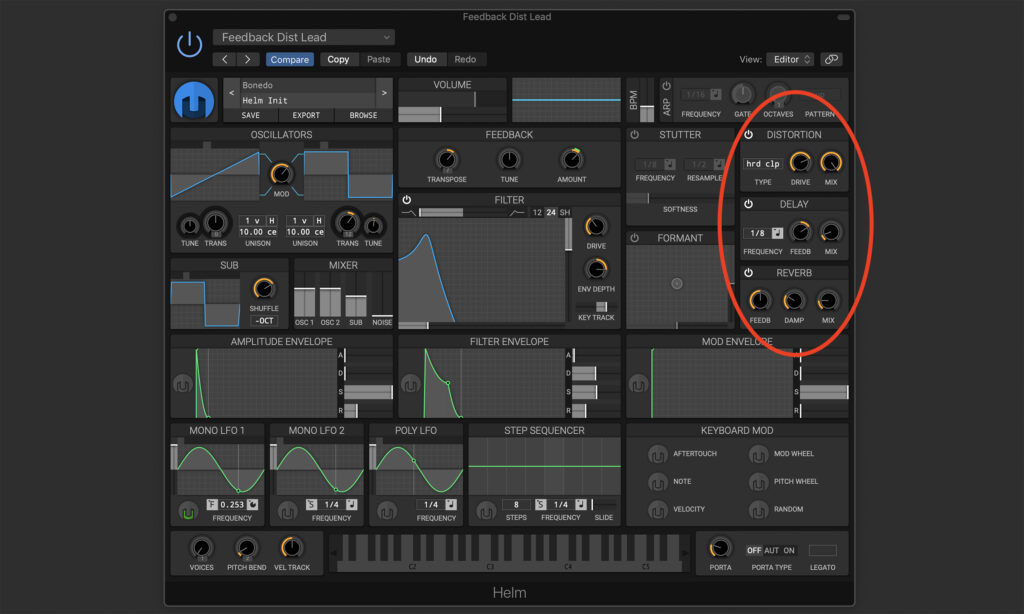Click the Compare button
The image size is (1024, 614).
(289, 59)
